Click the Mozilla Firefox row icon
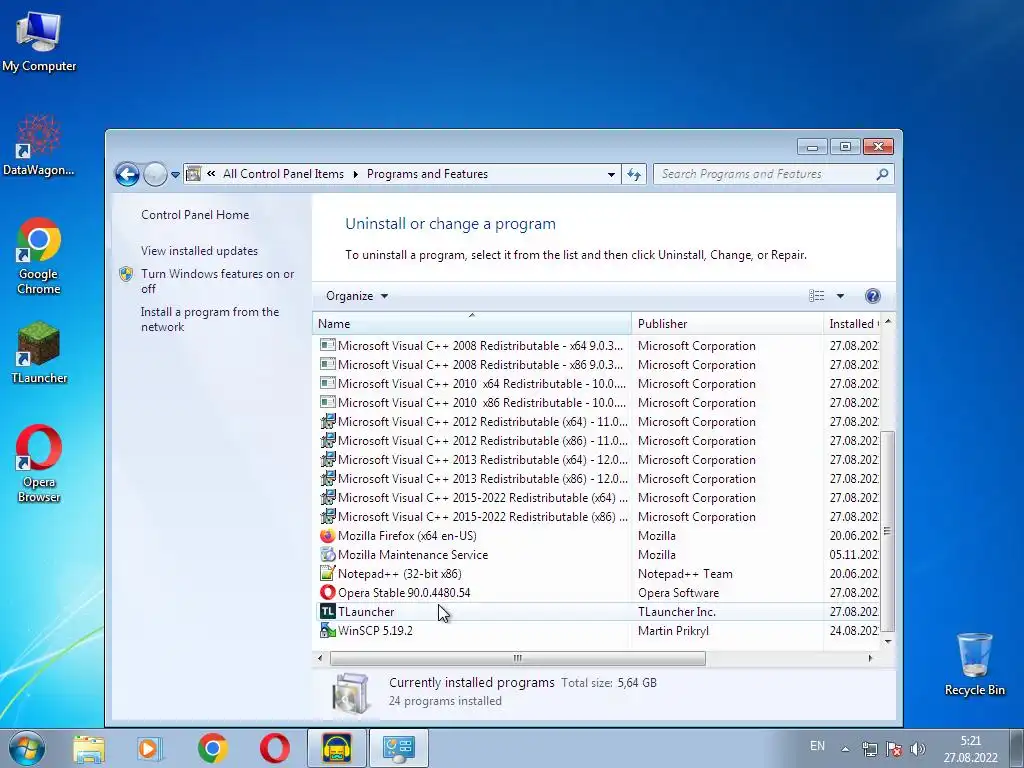Screen dimensions: 1024x768 click(327, 536)
